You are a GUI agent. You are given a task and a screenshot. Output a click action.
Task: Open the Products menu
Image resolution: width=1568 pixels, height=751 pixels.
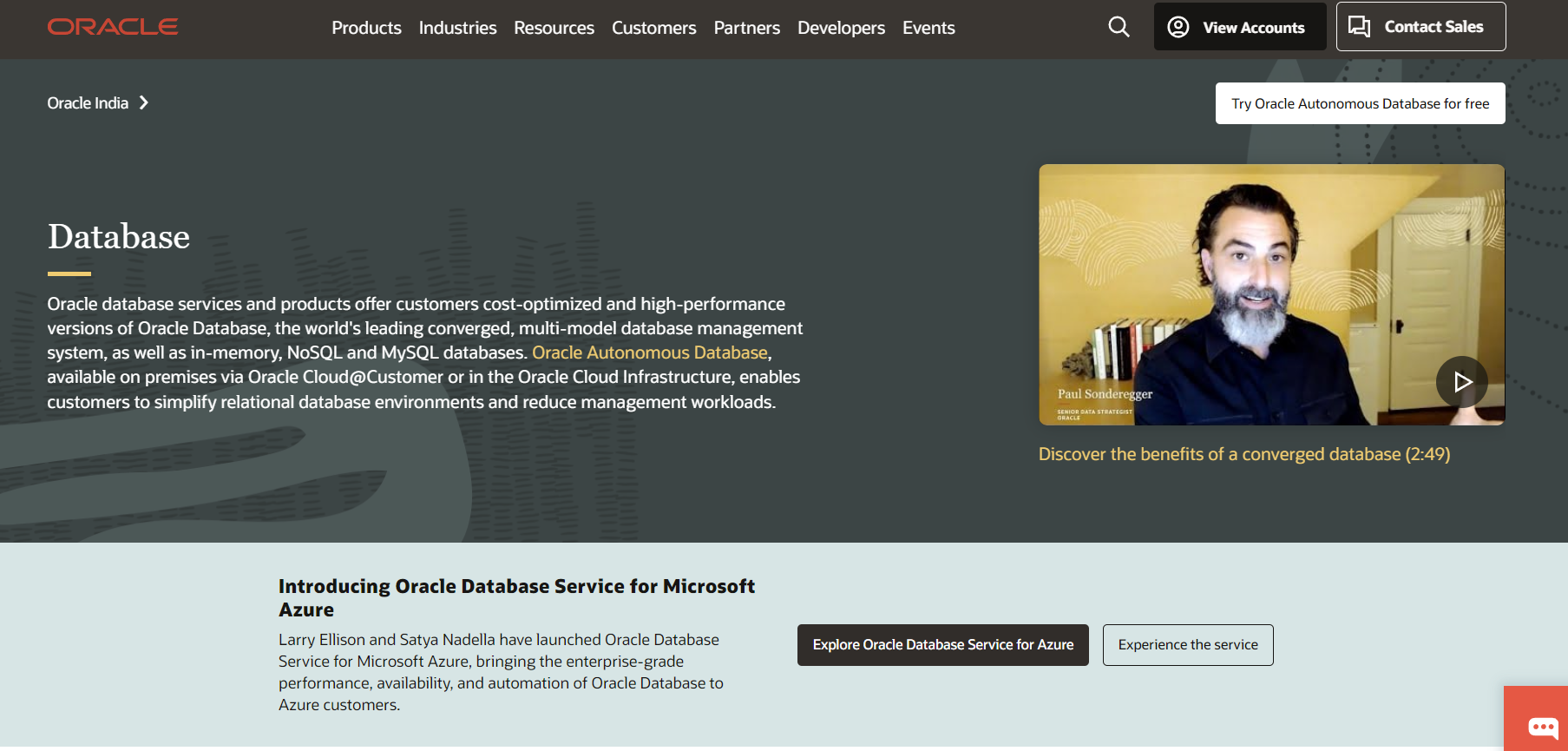tap(366, 28)
